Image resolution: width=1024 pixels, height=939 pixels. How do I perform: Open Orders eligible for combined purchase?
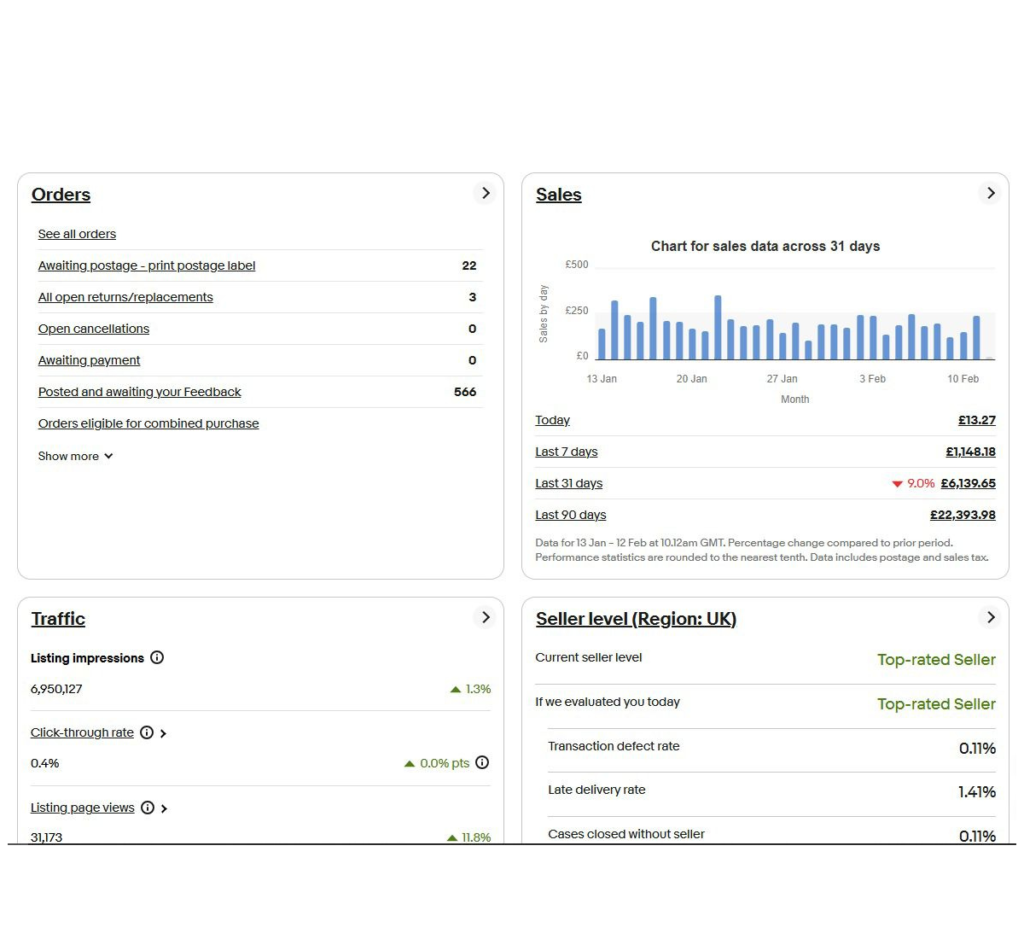click(x=148, y=423)
